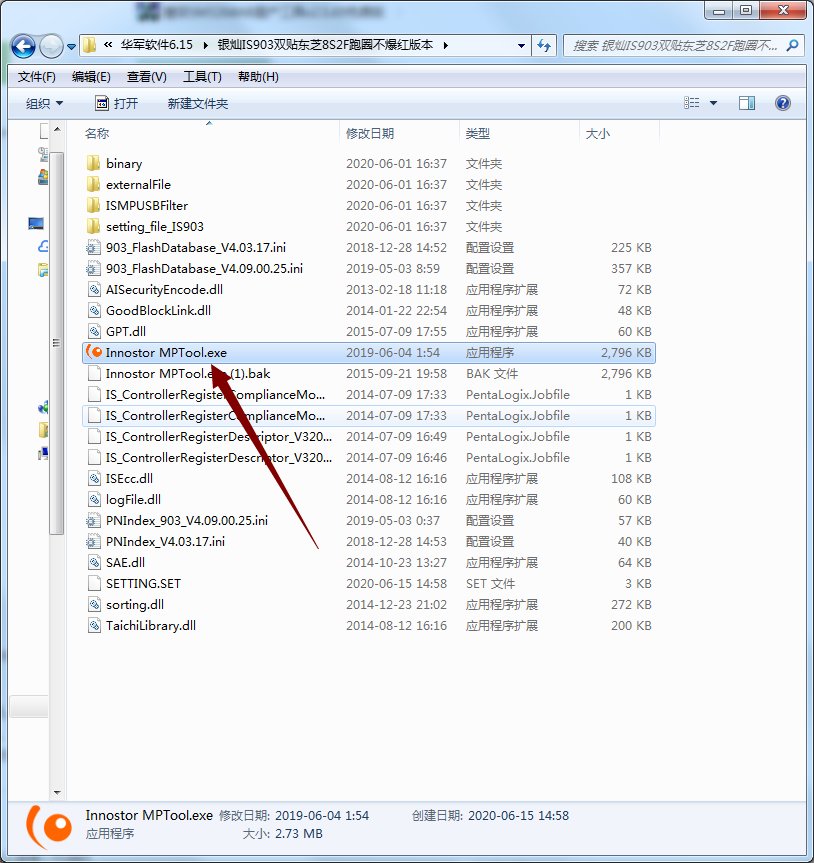Open the 组织 dropdown menu

click(x=44, y=103)
